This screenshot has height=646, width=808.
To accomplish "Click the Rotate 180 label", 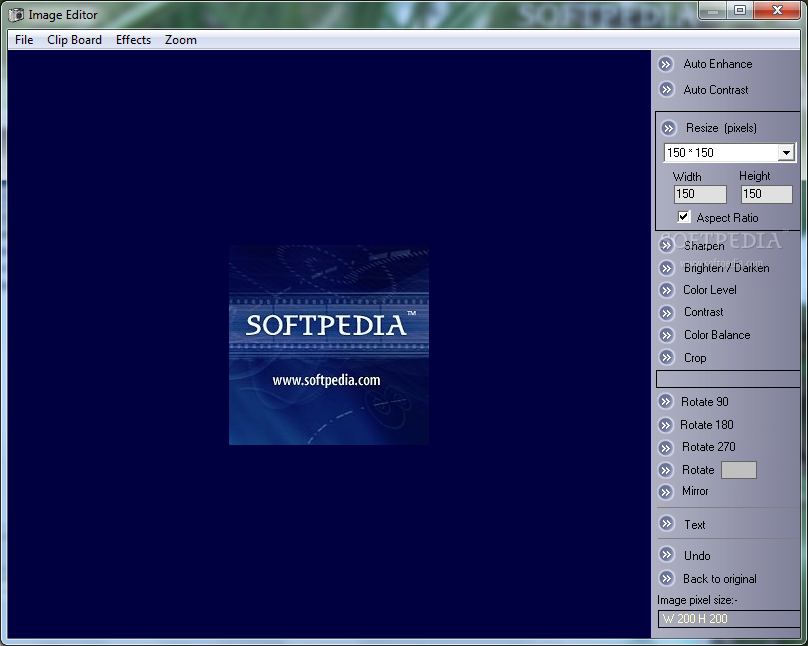I will [x=706, y=424].
